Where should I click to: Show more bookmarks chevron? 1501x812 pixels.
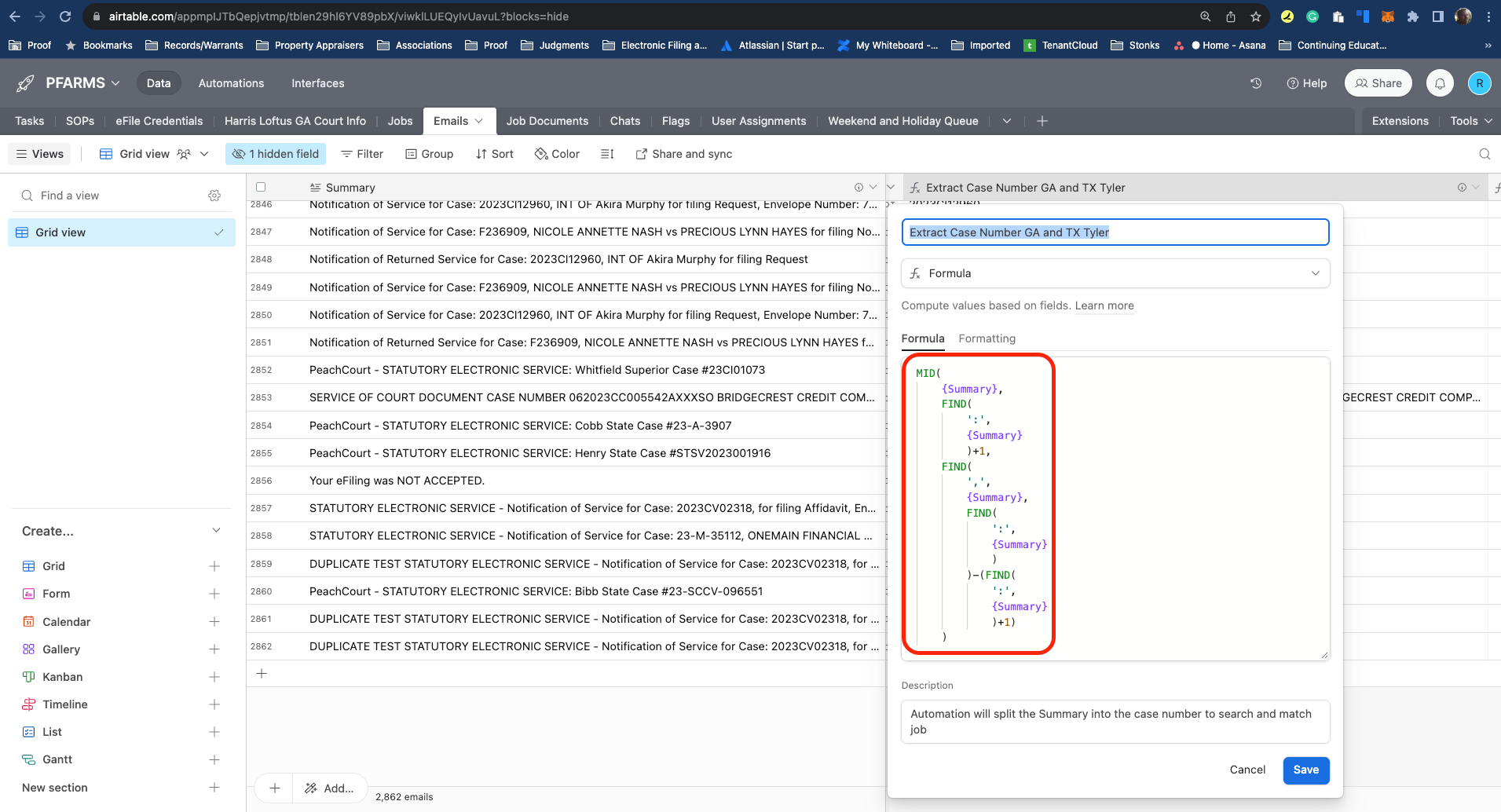click(x=1488, y=46)
